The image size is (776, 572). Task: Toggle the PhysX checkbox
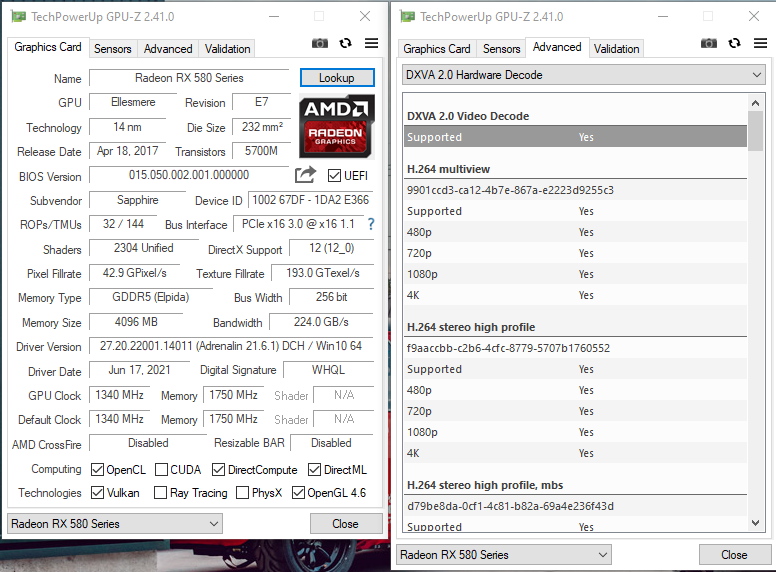[242, 493]
